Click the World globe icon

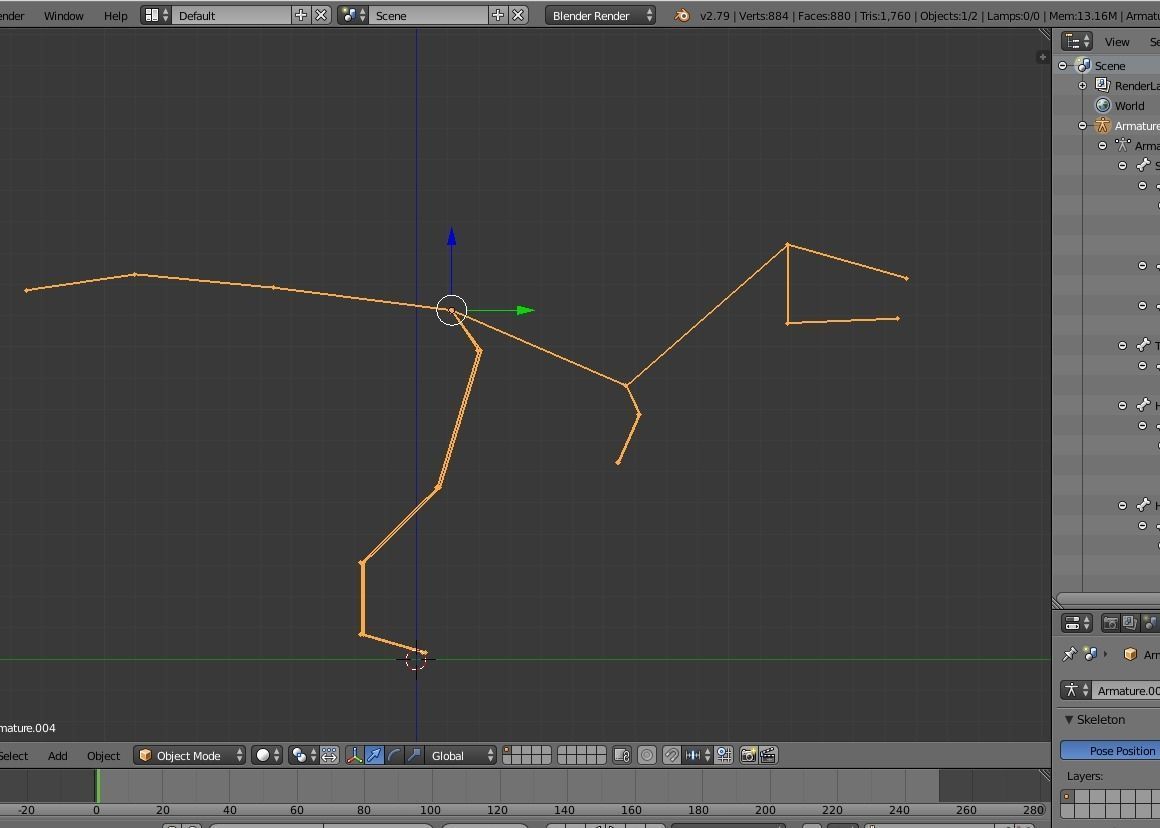1102,105
